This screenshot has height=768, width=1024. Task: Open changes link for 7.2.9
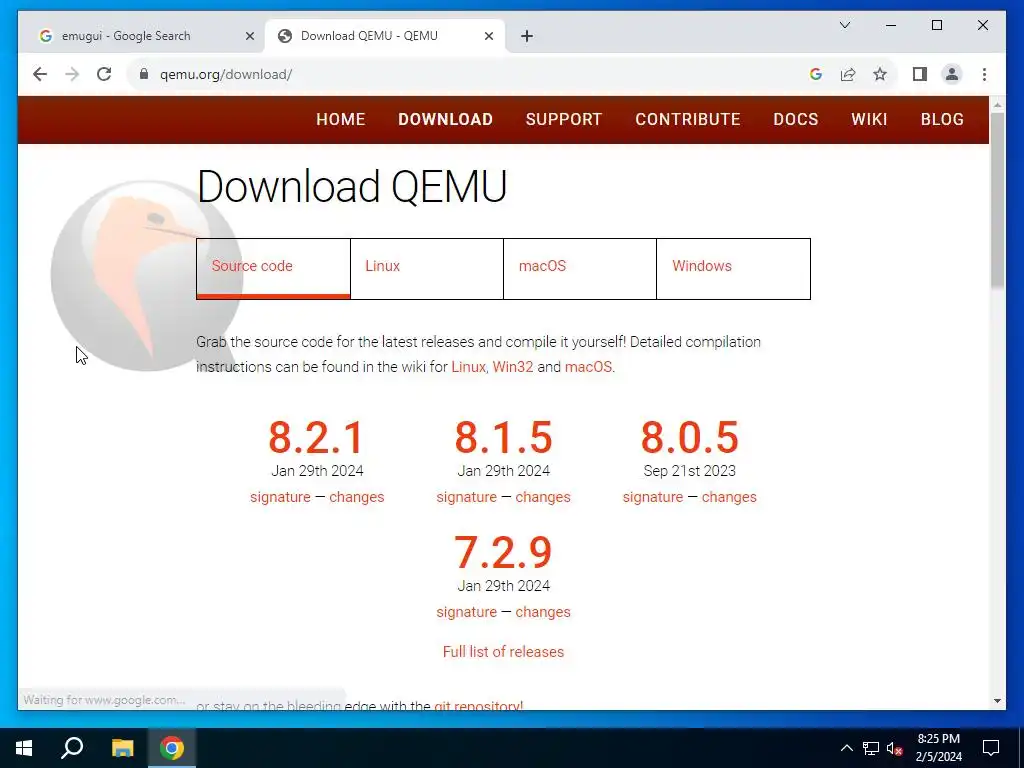click(543, 612)
